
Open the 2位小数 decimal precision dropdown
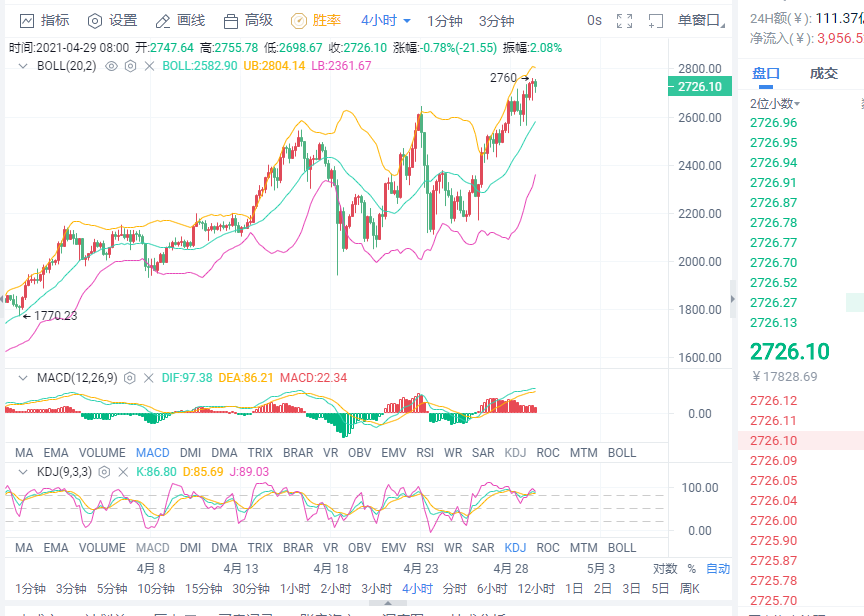776,103
